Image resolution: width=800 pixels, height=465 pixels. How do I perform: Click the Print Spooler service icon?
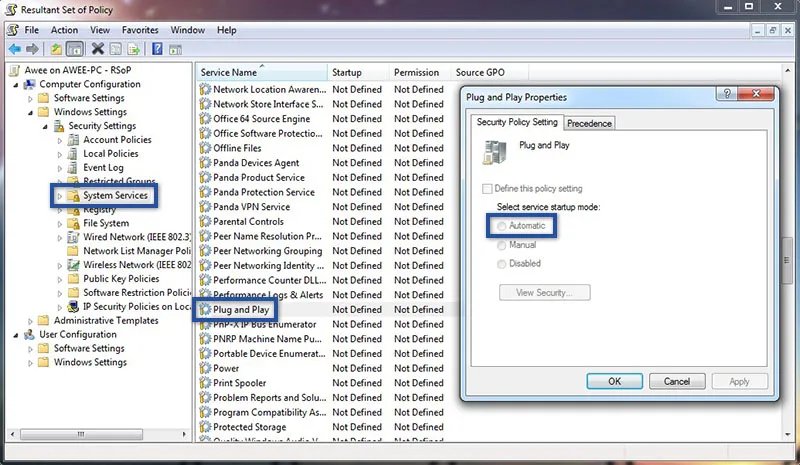coord(205,383)
